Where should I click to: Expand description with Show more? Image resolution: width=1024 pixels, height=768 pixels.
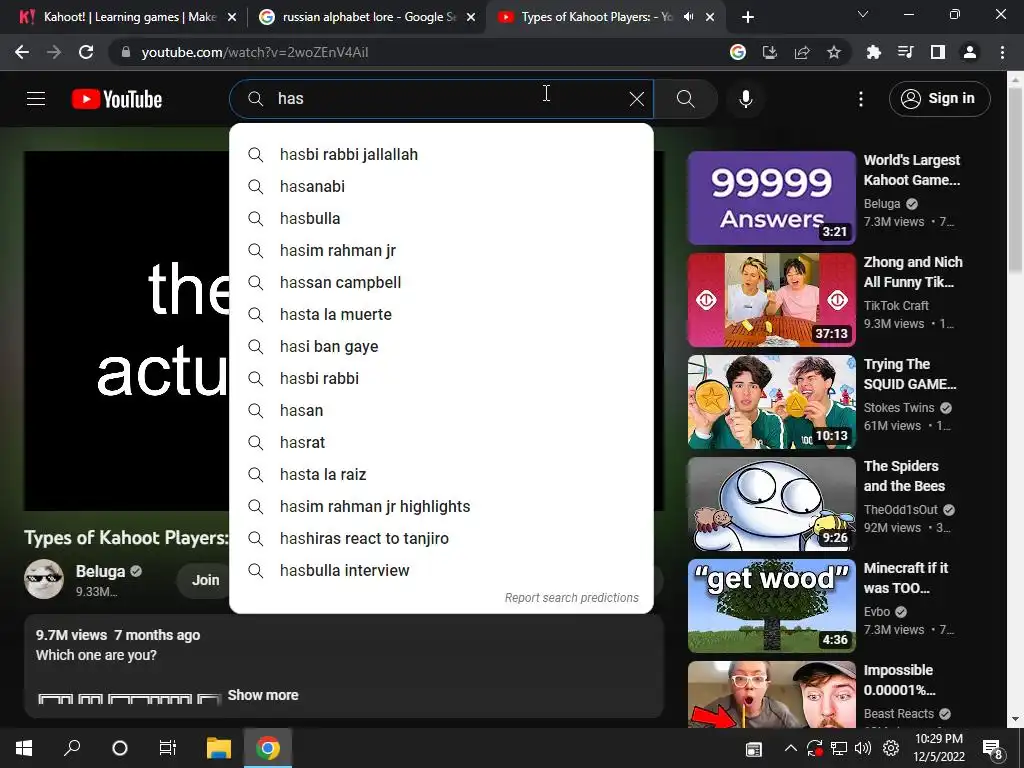[263, 695]
